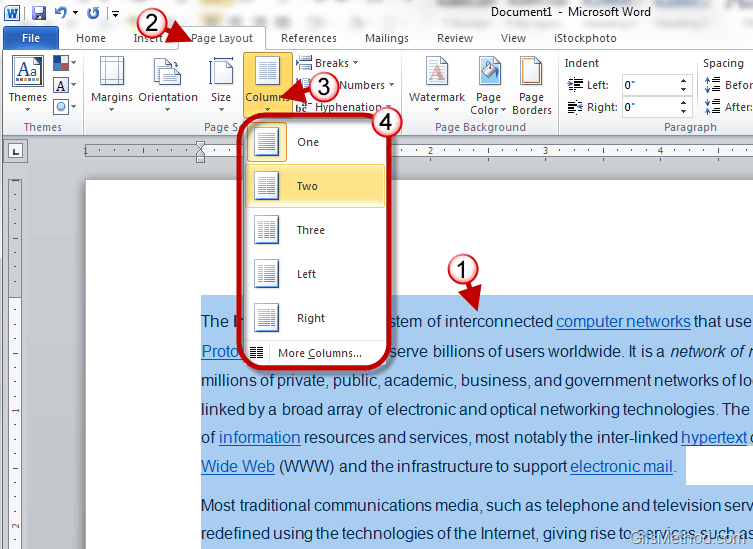Open the Hyphenation dropdown

click(x=343, y=107)
